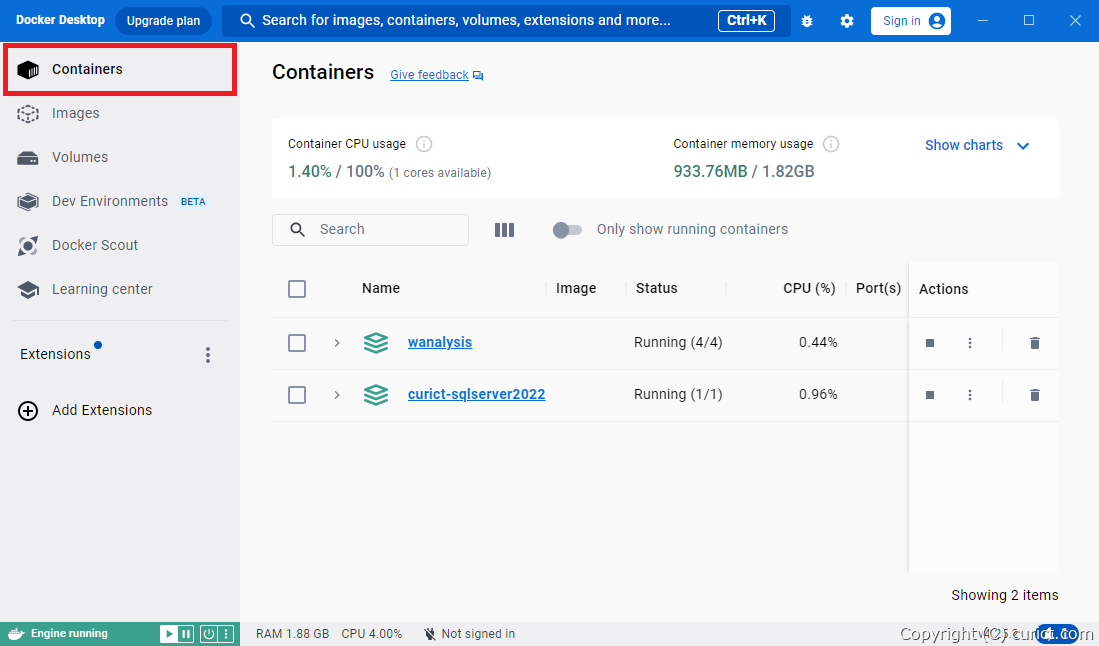Click the memory usage info icon

831,144
